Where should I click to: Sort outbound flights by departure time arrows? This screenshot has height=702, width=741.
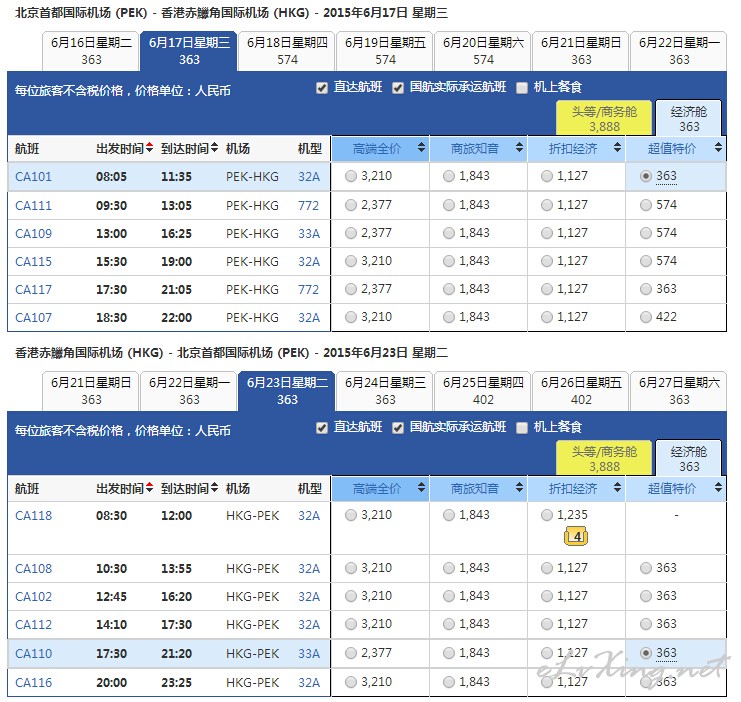click(149, 148)
